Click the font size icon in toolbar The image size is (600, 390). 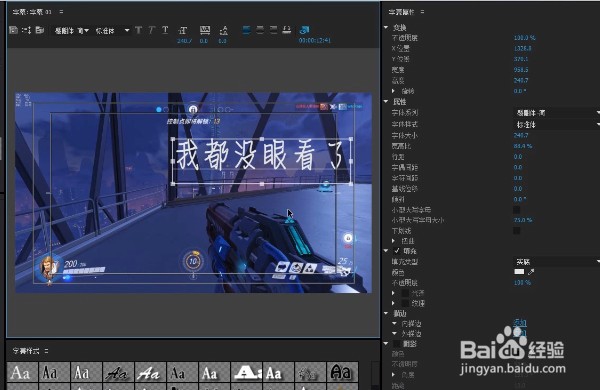click(183, 30)
